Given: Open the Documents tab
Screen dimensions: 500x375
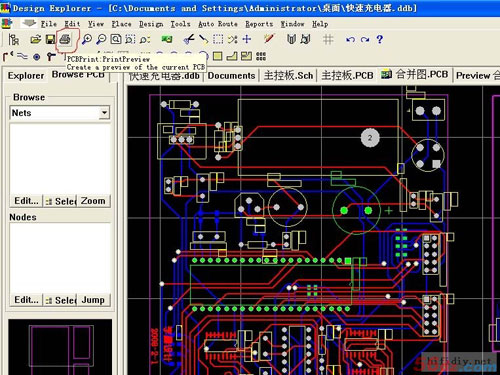Looking at the screenshot, I should (232, 76).
